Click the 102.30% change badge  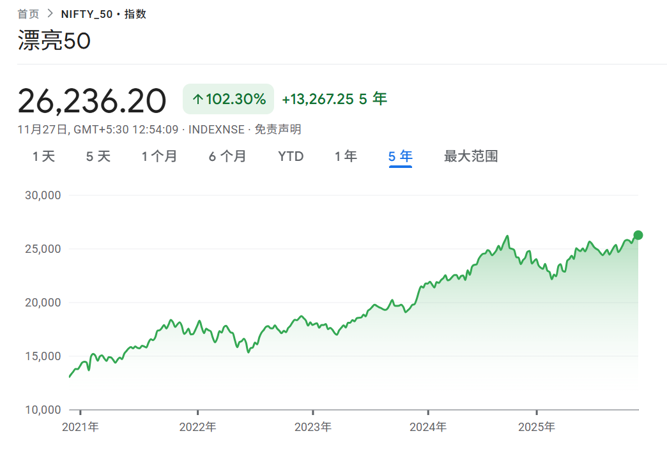click(x=227, y=99)
